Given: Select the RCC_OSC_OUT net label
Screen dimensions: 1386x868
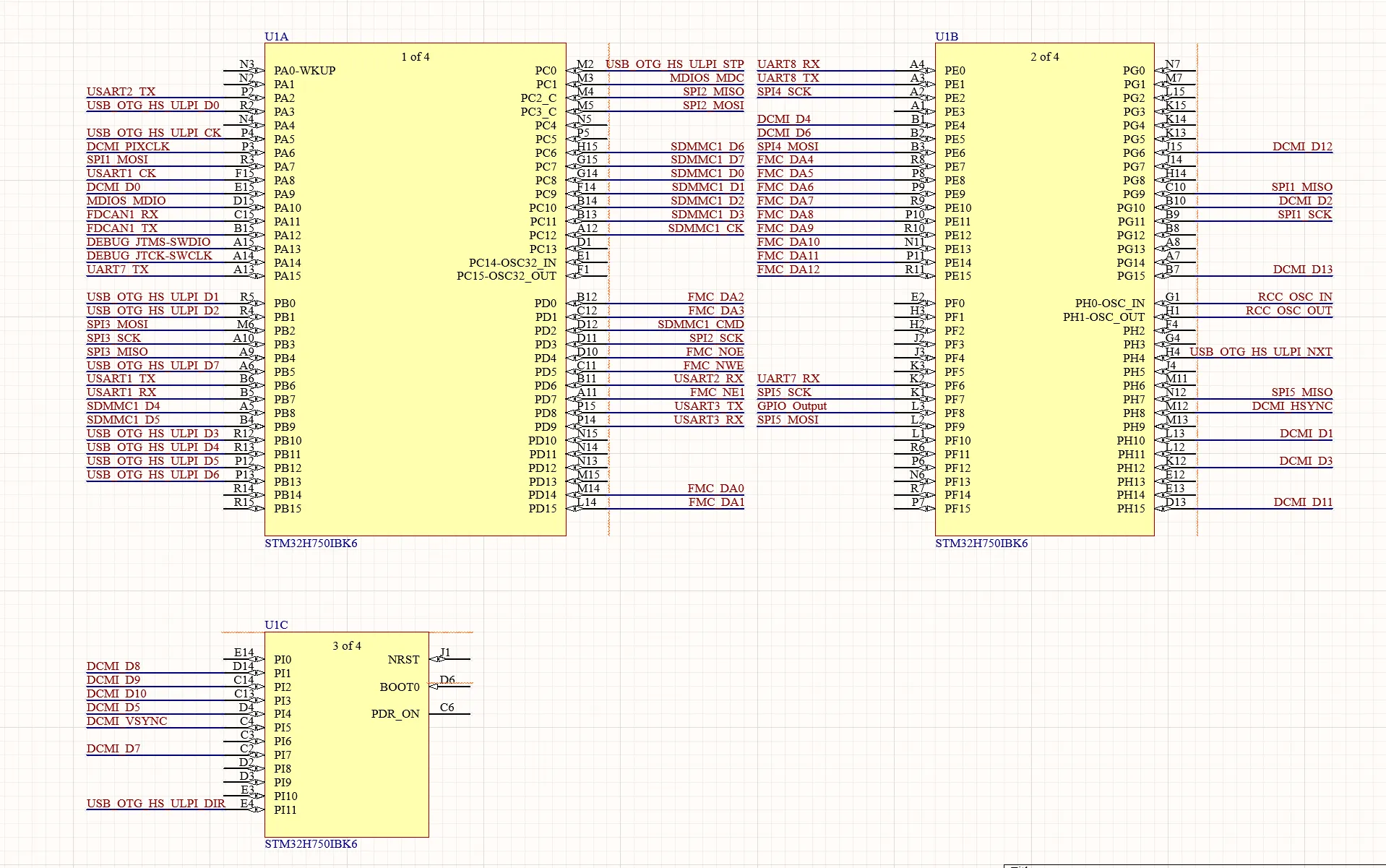Looking at the screenshot, I should coord(1289,310).
